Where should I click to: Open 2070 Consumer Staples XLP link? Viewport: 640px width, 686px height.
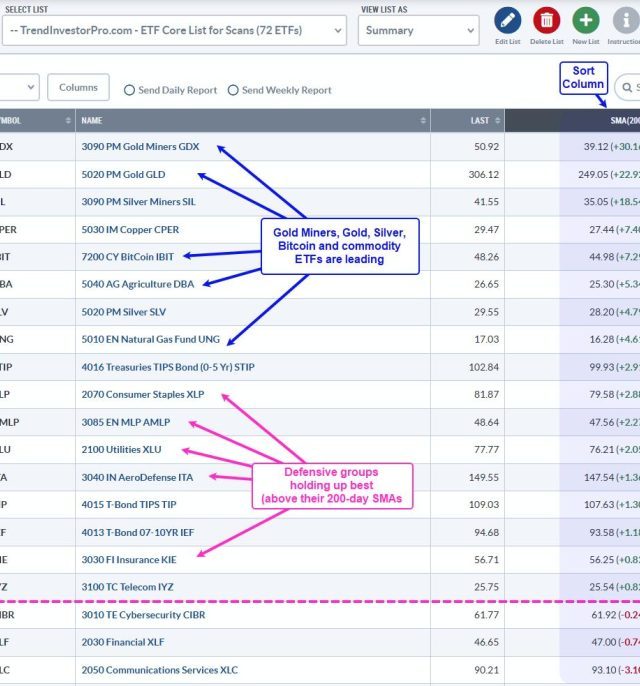(143, 394)
